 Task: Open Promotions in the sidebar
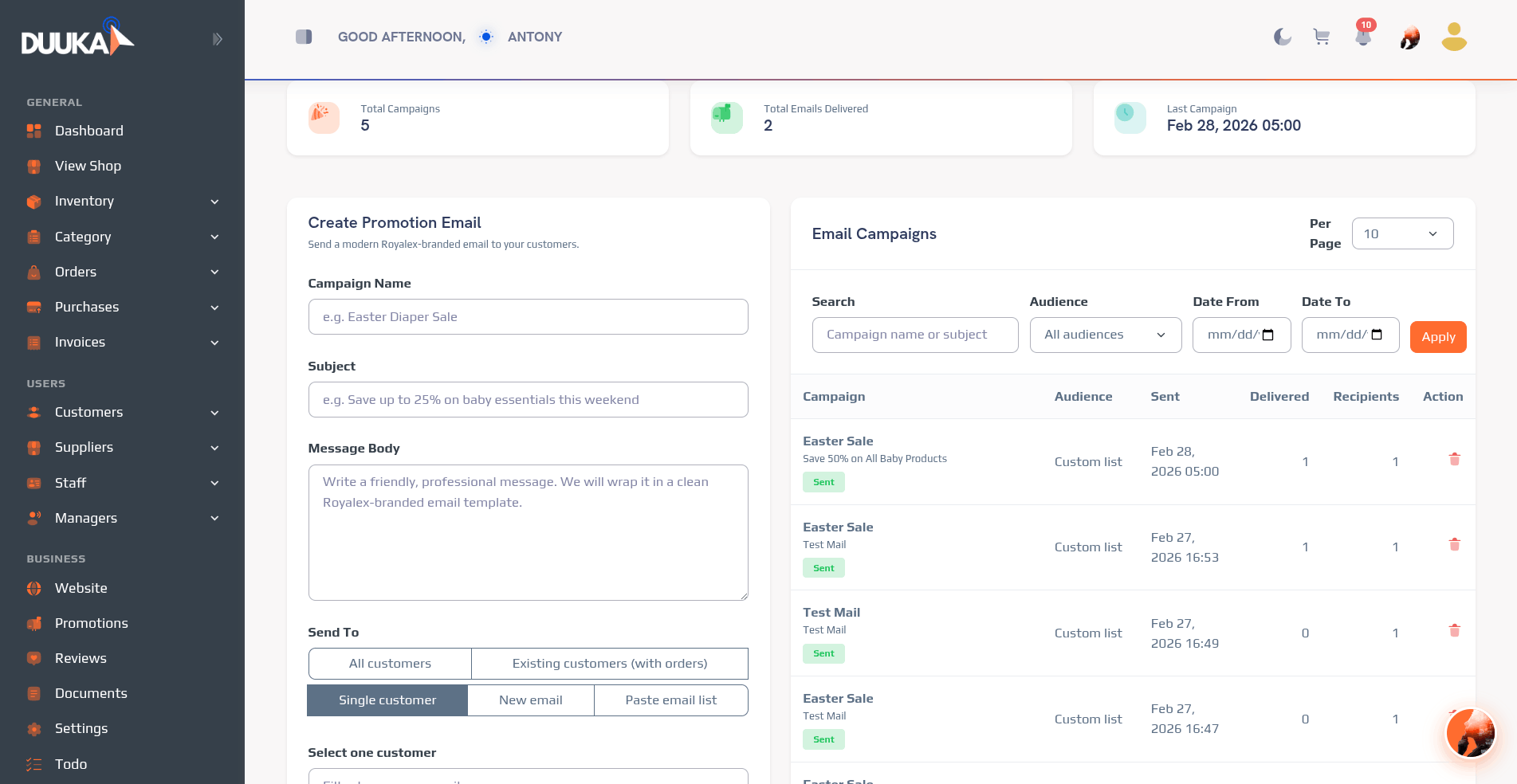pos(91,623)
